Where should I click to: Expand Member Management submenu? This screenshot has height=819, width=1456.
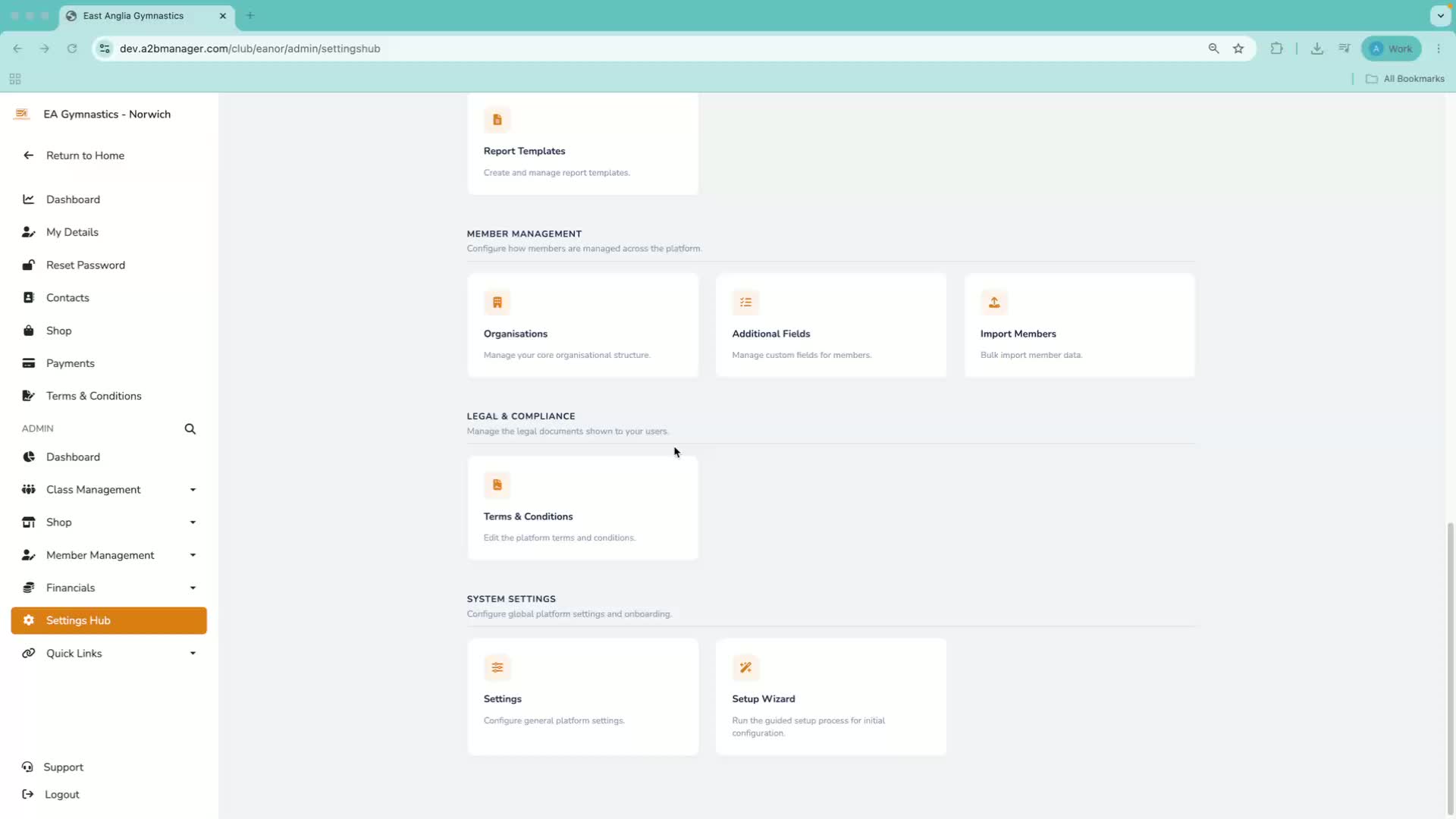[193, 555]
